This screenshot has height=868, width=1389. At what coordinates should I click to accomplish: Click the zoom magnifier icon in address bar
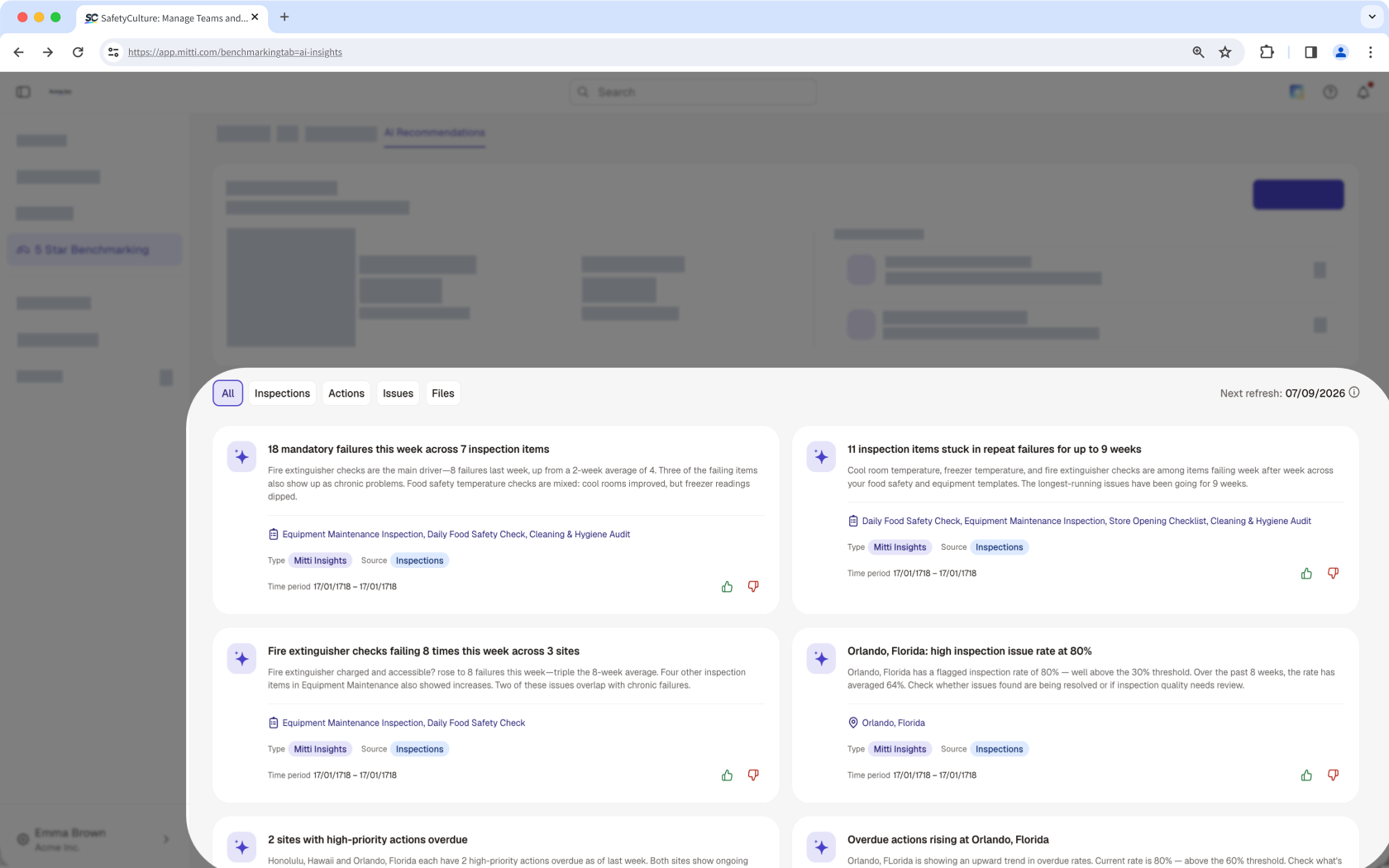pyautogui.click(x=1198, y=52)
